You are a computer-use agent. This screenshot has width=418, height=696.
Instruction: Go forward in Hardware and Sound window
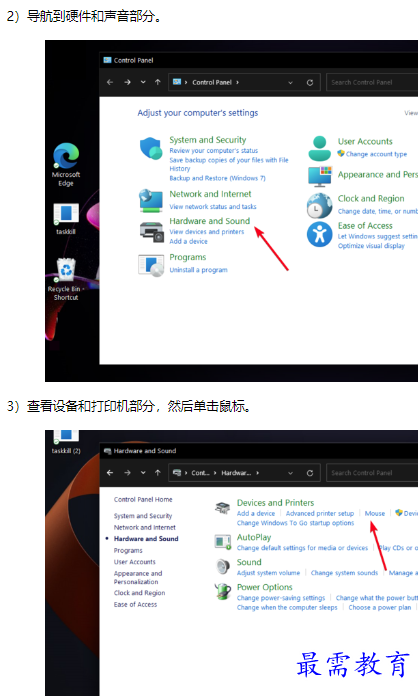[x=127, y=473]
